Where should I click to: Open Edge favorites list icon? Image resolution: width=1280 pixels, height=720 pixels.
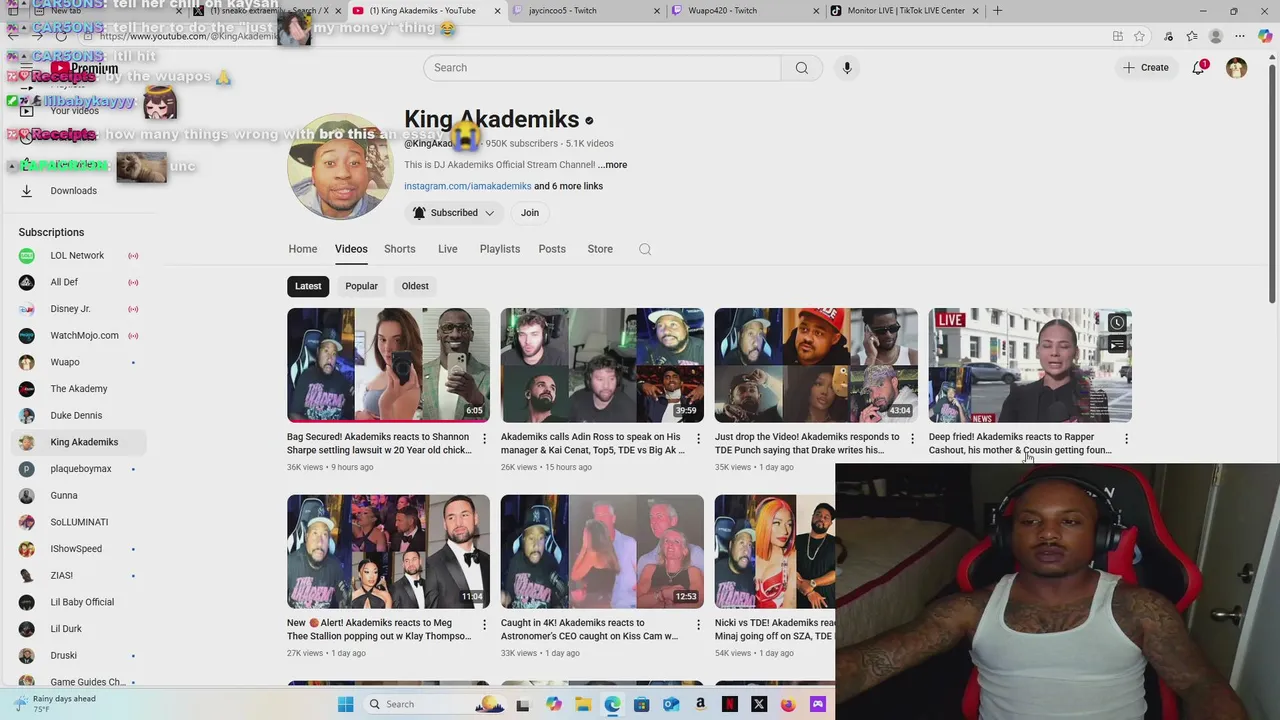1192,37
